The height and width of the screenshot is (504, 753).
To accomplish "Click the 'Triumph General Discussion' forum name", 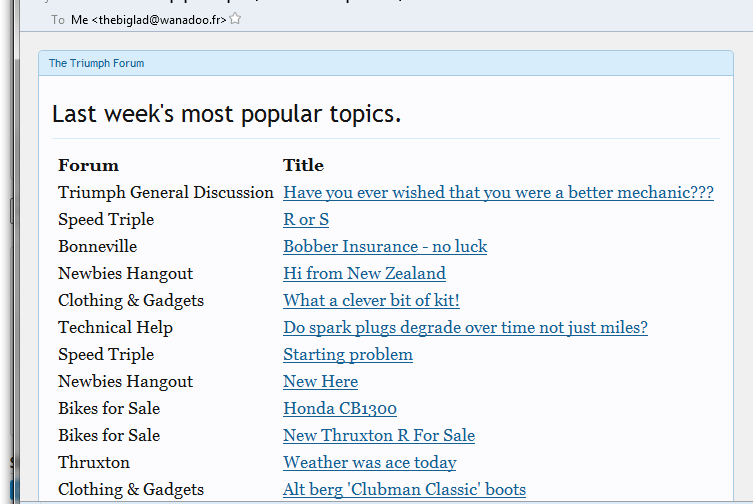I will click(x=165, y=193).
